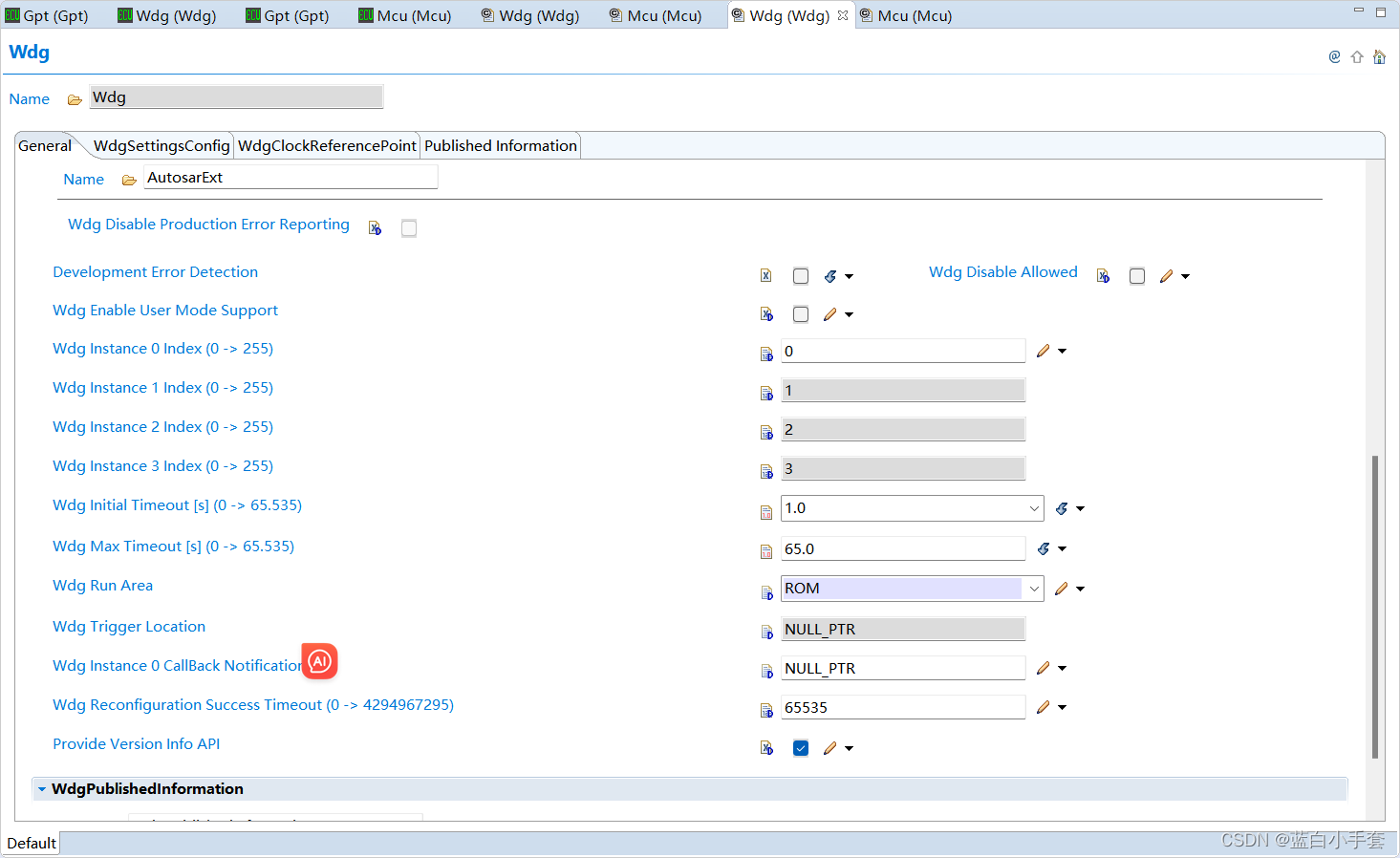Image resolution: width=1400 pixels, height=858 pixels.
Task: Open the Wdg Run Area ROM dropdown
Action: pyautogui.click(x=1034, y=589)
